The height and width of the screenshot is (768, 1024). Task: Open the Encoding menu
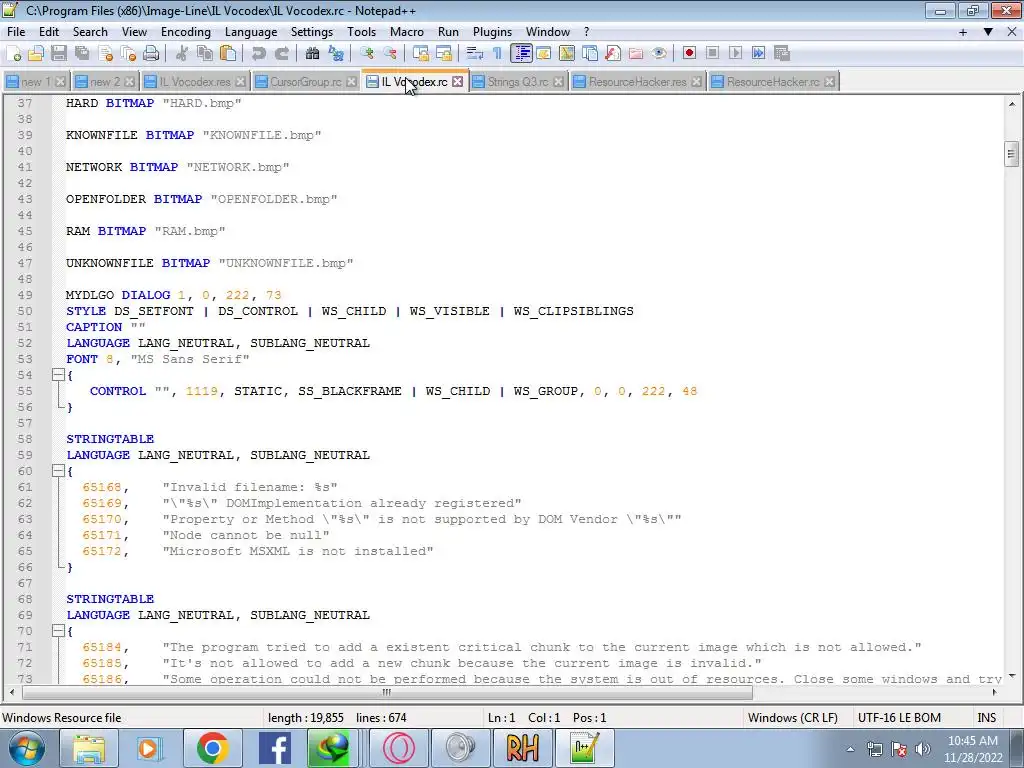tap(185, 32)
